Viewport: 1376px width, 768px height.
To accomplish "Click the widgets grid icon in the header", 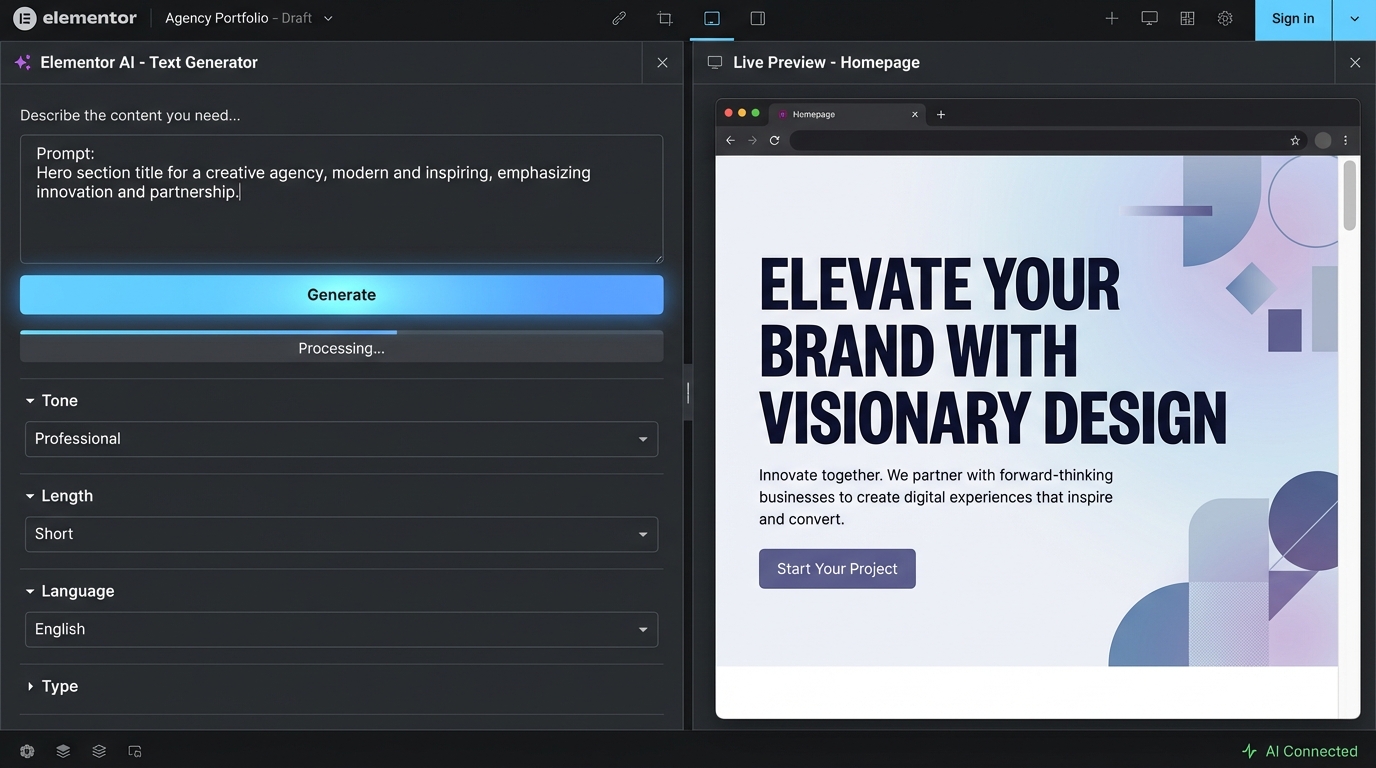I will tap(1187, 17).
